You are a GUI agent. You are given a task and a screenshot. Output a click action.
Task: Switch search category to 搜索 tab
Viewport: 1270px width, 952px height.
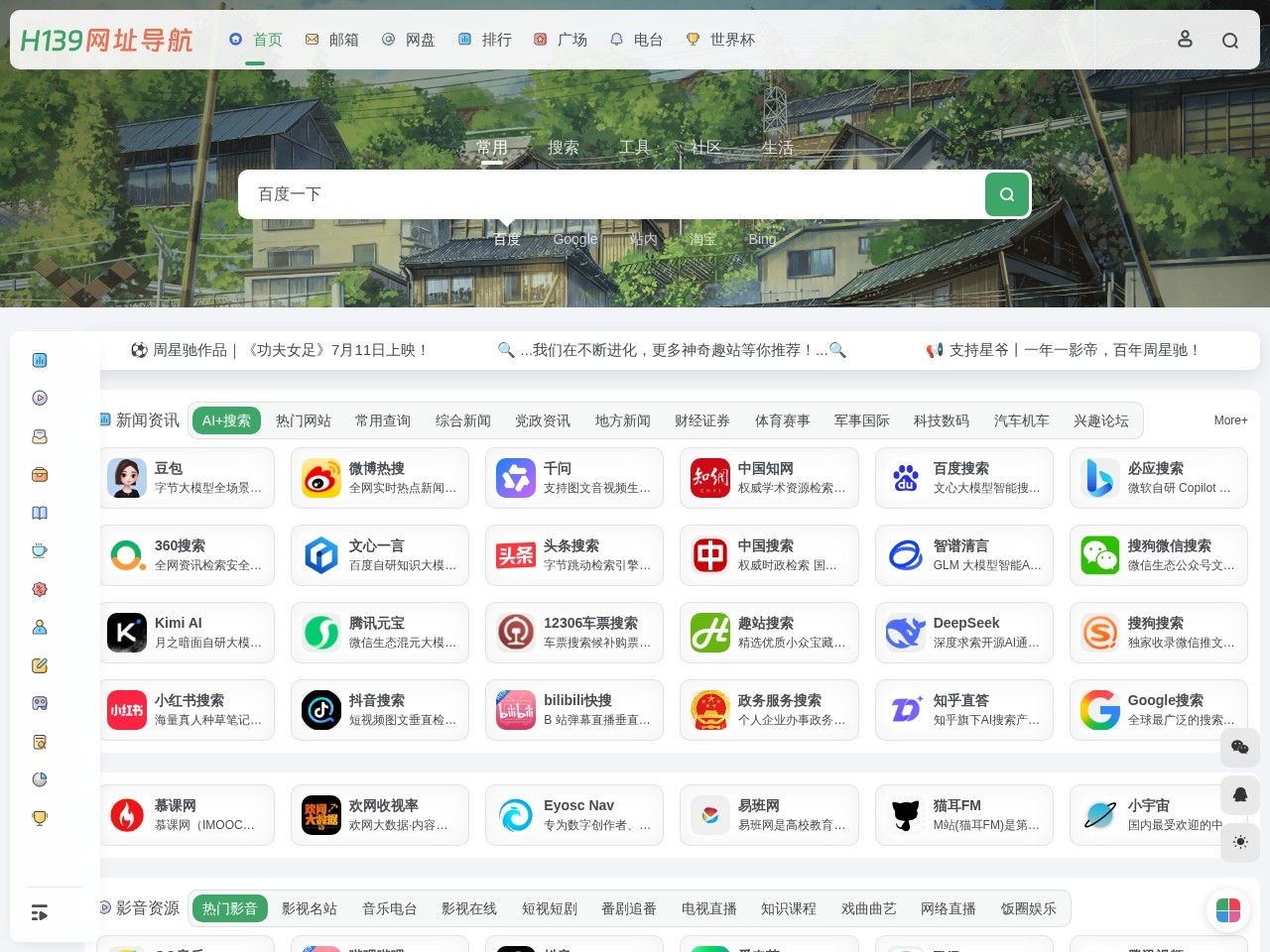(x=564, y=148)
